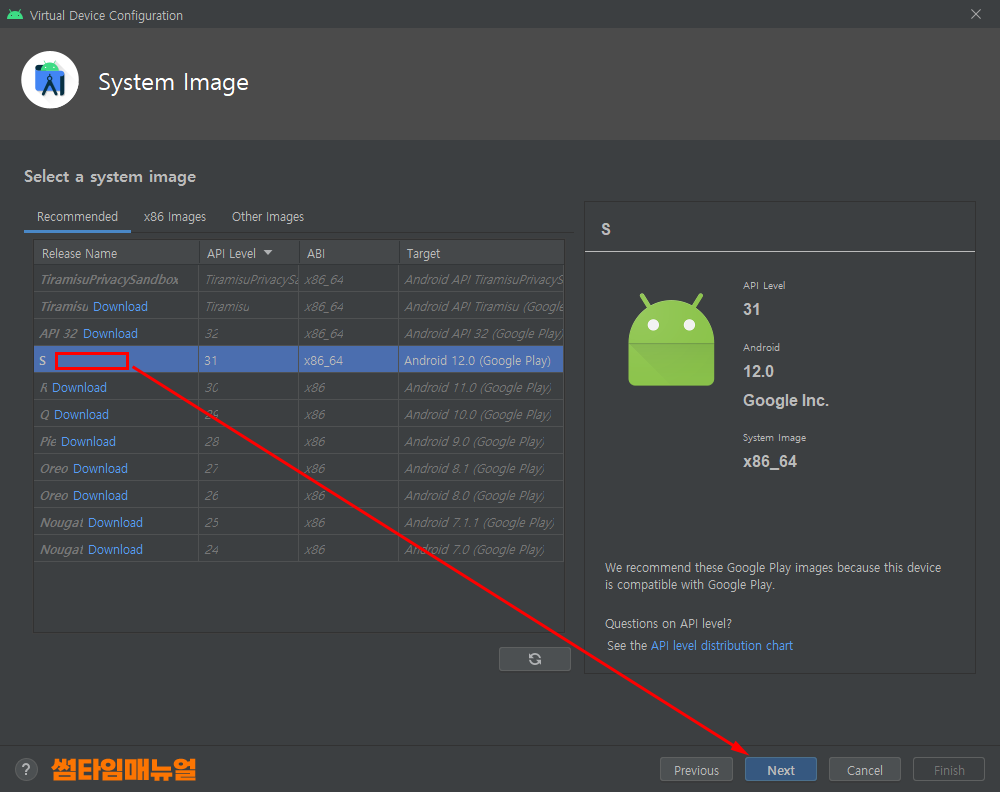Click the Android API 32 (Google Play) cell
Viewport: 1000px width, 792px height.
click(482, 334)
